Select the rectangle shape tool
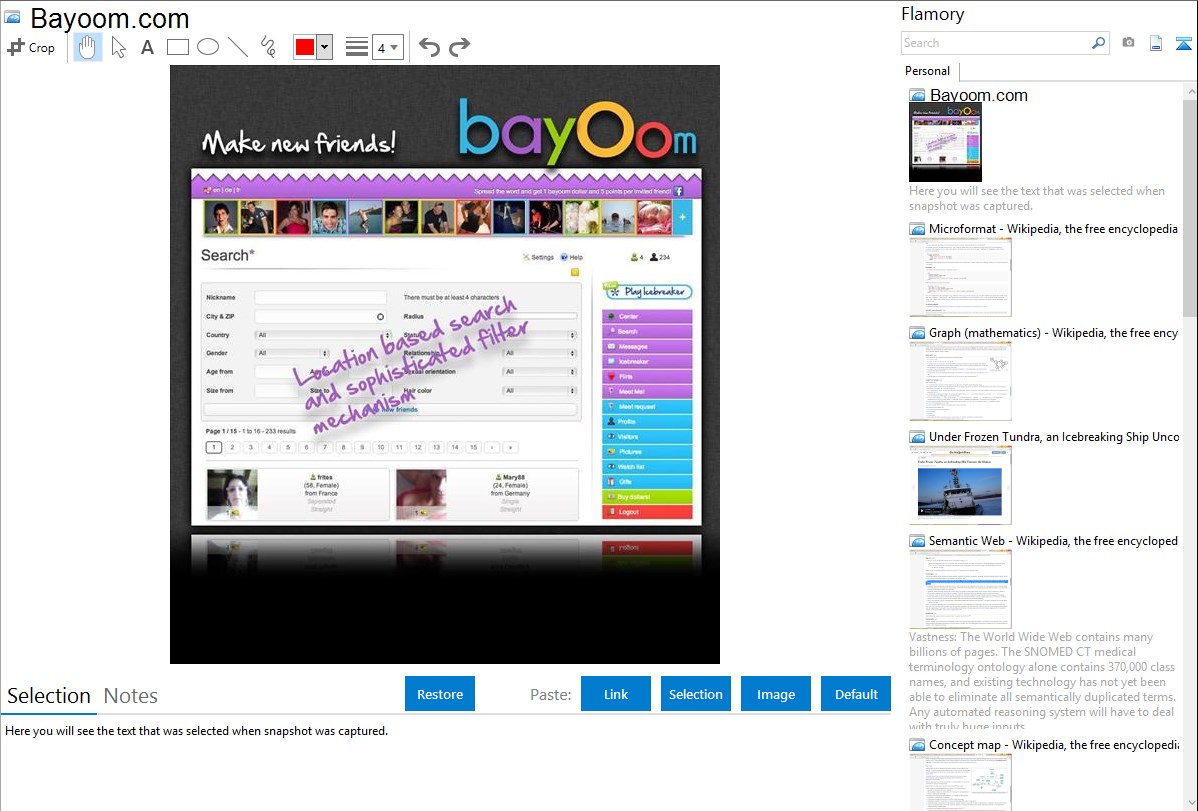 point(177,47)
